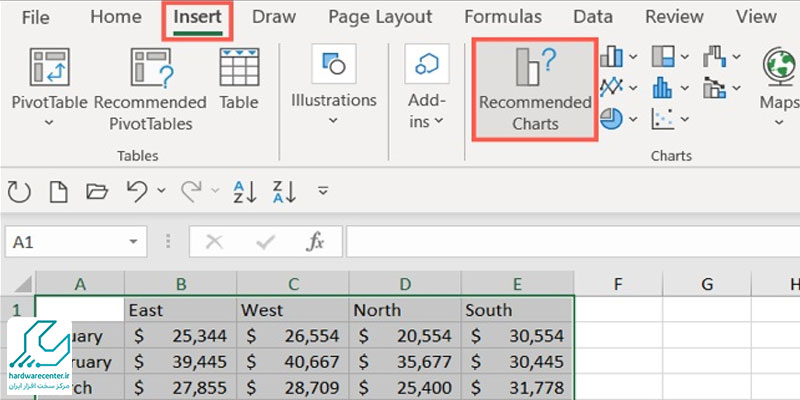800x400 pixels.
Task: Open the Add-ins menu
Action: click(427, 87)
